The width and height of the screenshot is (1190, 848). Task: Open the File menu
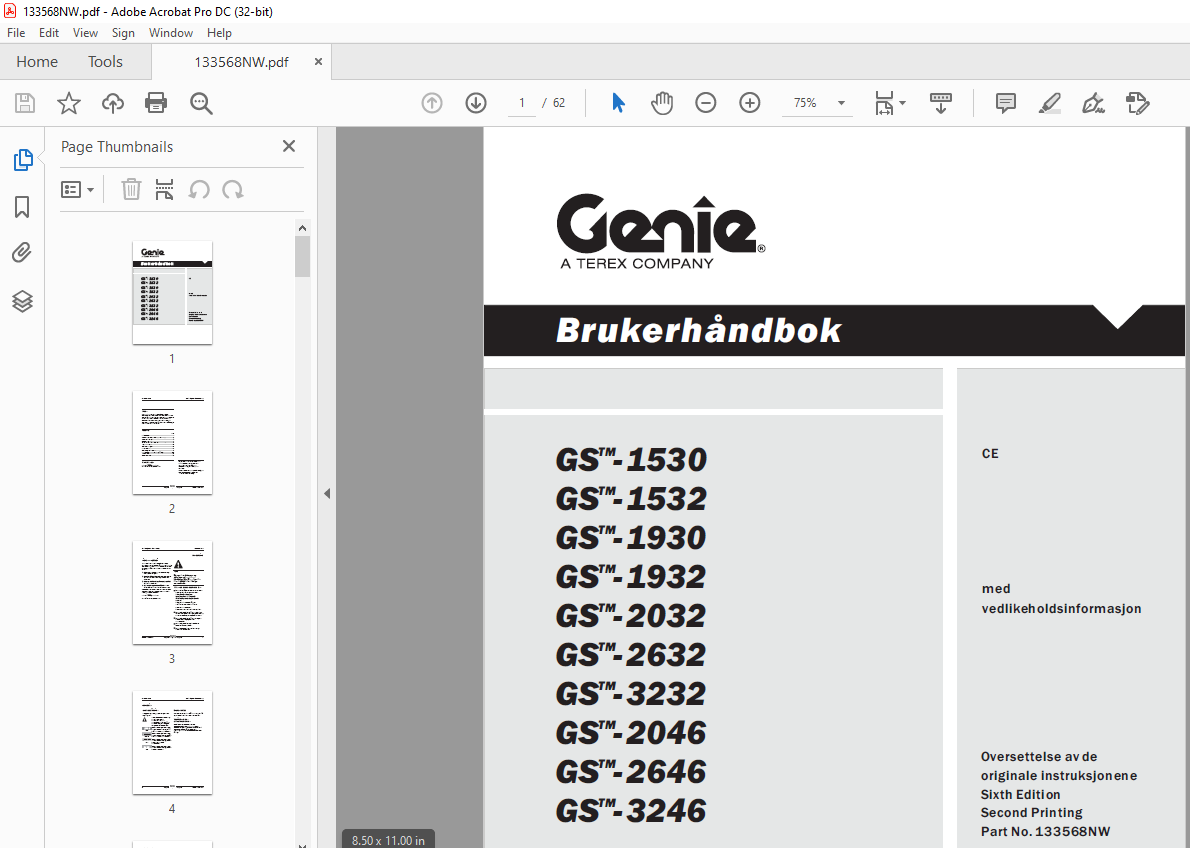[x=16, y=33]
